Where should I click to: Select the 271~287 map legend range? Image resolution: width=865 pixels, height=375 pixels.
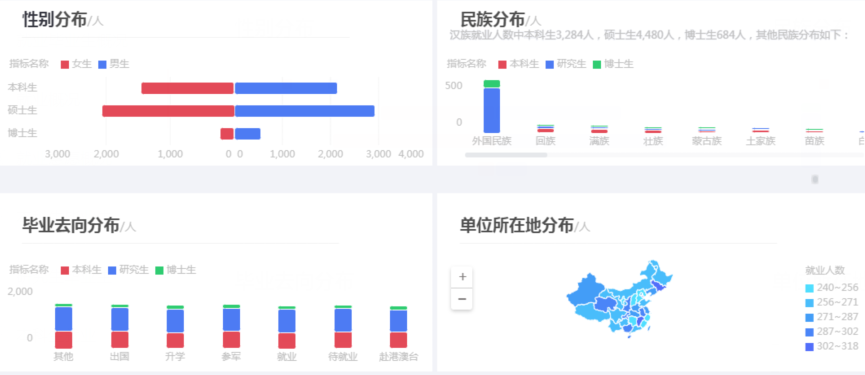coord(832,317)
